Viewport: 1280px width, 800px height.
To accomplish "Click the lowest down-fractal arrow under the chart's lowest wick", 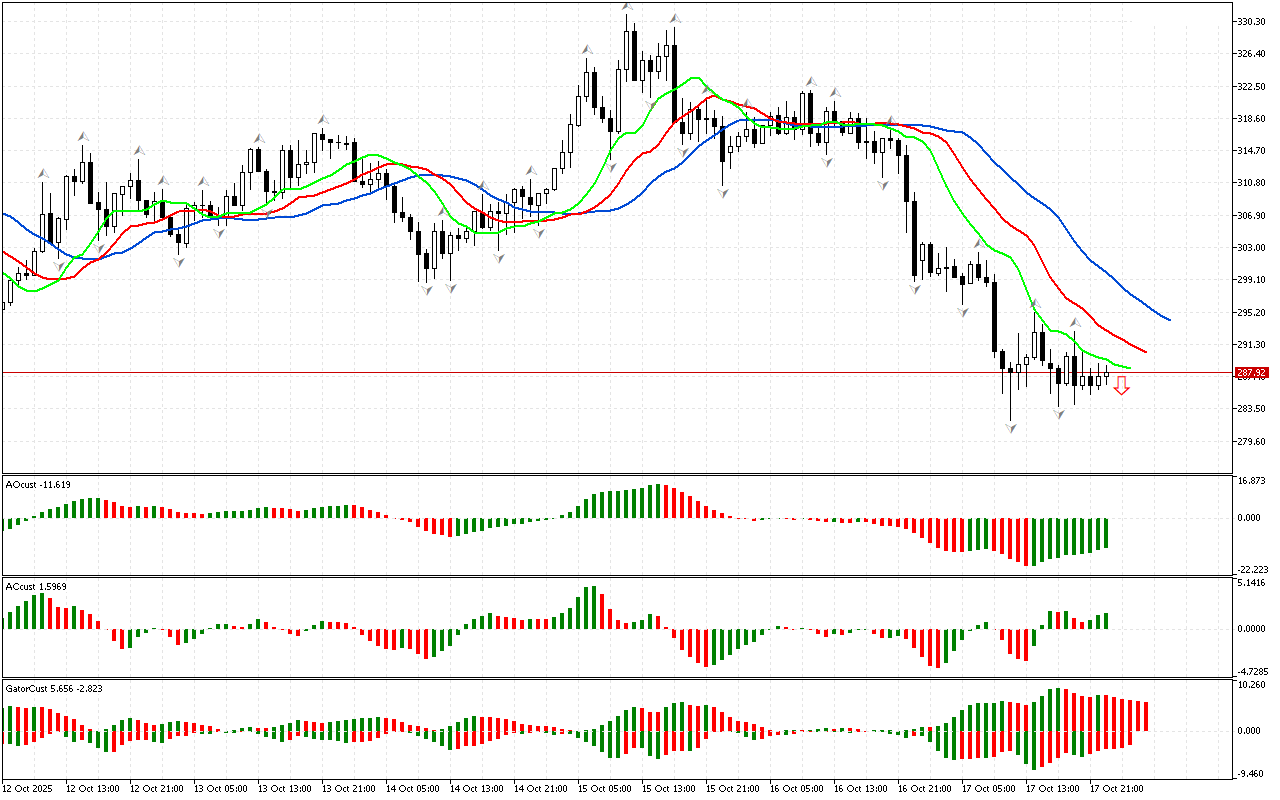I will click(x=1011, y=427).
